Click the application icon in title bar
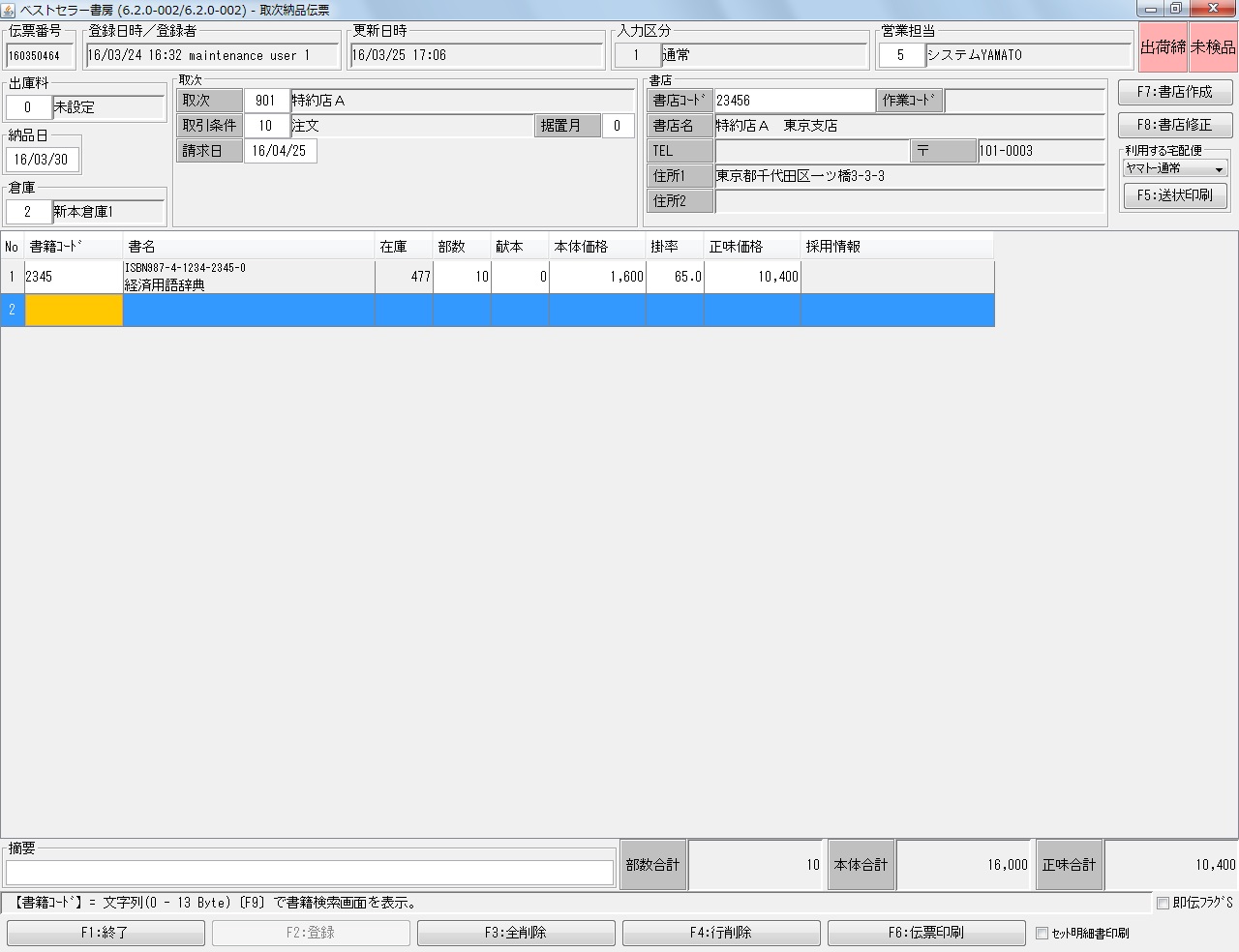This screenshot has height=952, width=1239. coord(9,10)
